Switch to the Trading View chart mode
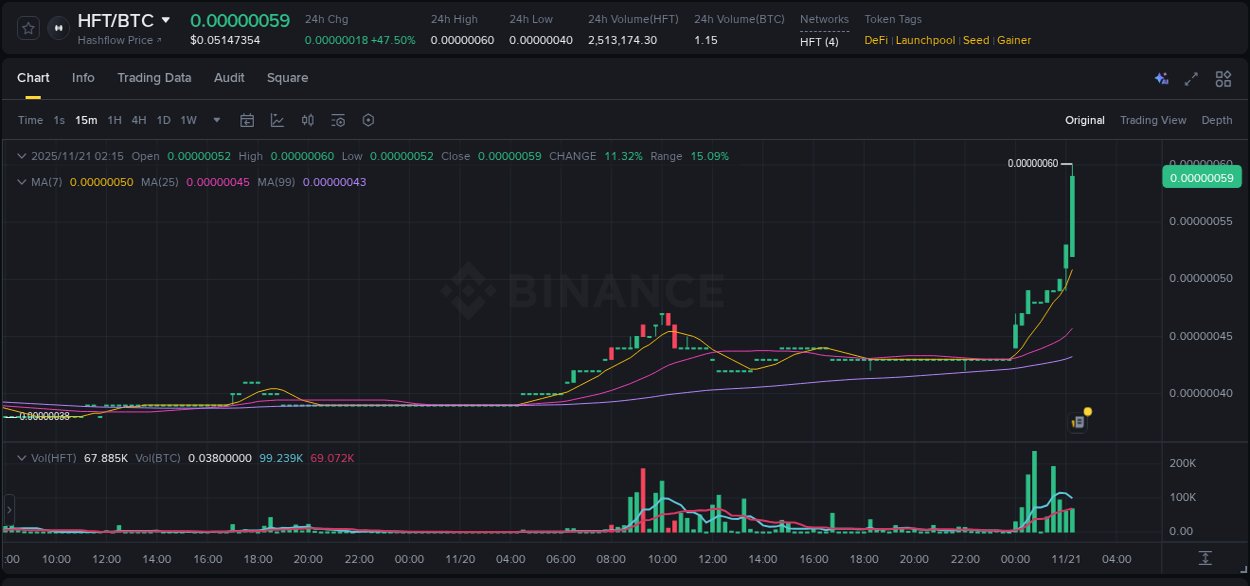Image resolution: width=1250 pixels, height=586 pixels. pos(1153,120)
